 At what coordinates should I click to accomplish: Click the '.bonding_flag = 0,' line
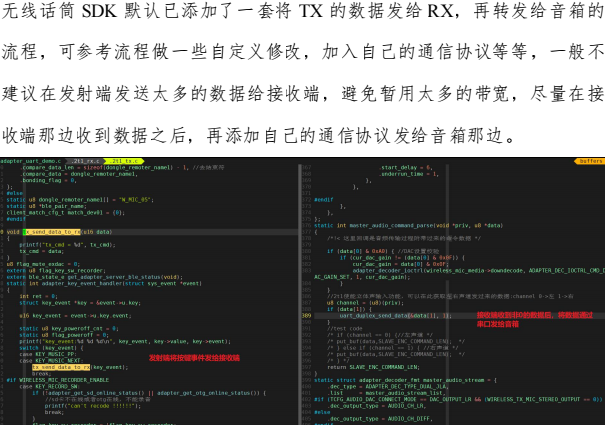tap(48, 180)
